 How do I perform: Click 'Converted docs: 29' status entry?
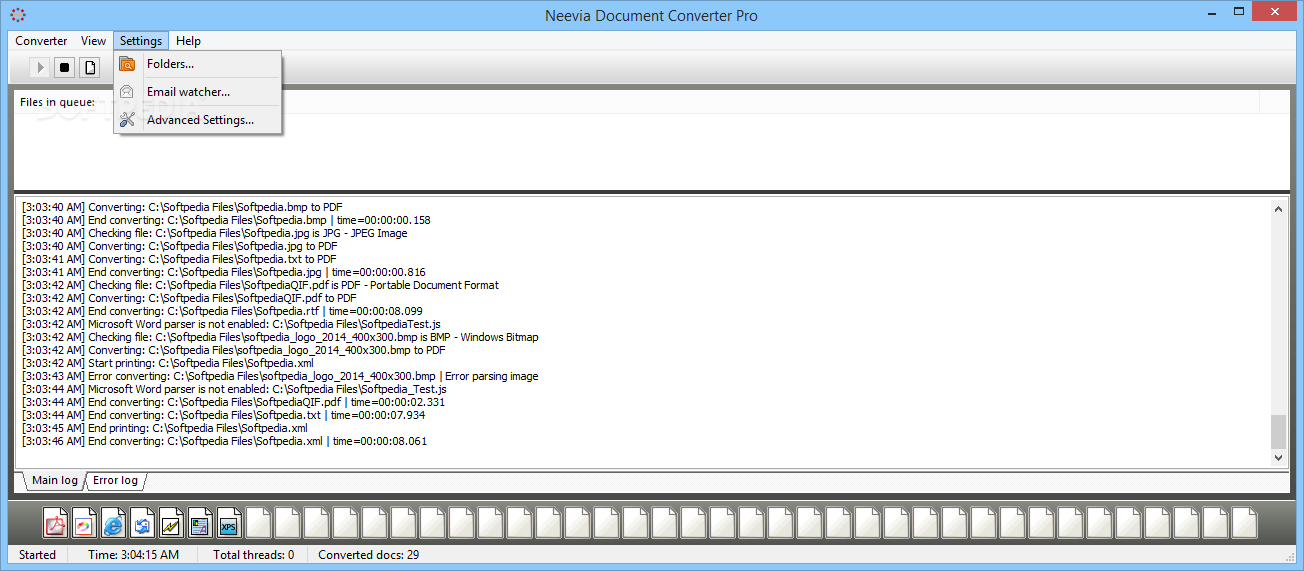point(368,554)
